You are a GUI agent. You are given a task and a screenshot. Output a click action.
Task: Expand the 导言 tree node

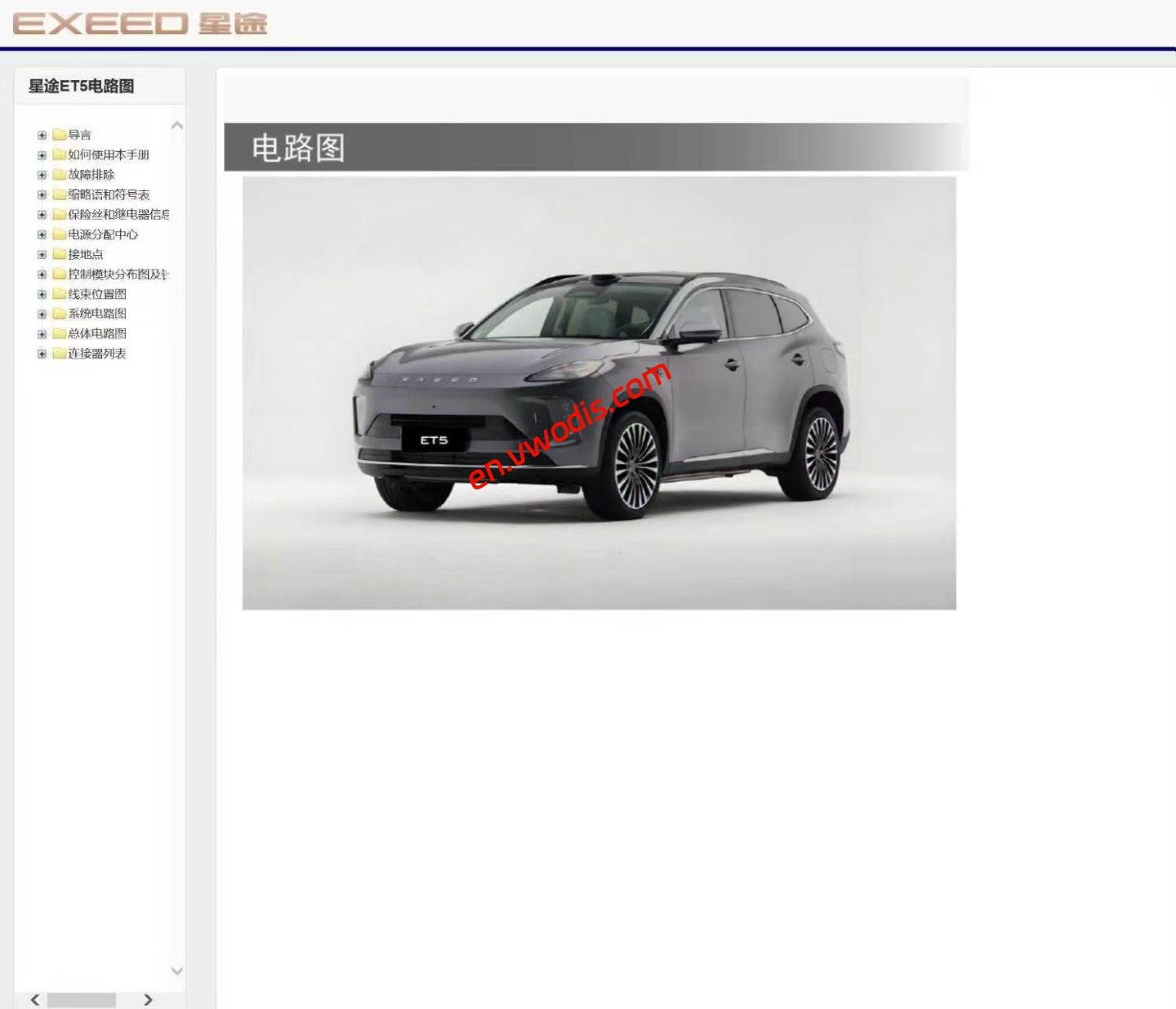[x=42, y=135]
